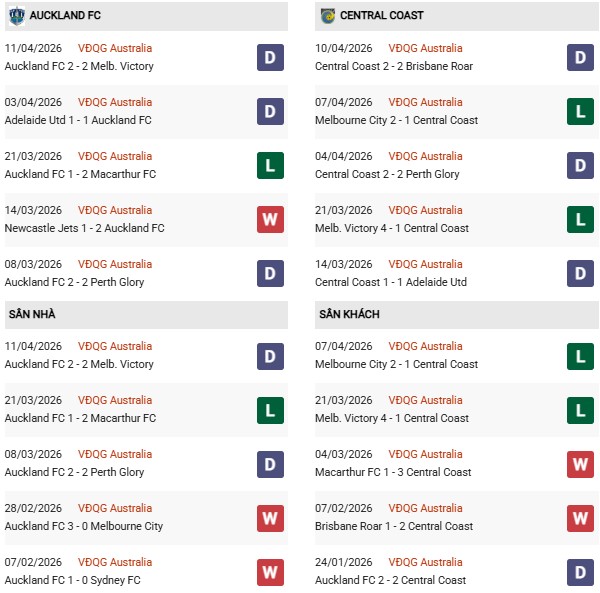Screen dimensions: 600x593
Task: Click the Auckland FC team logo
Action: click(16, 16)
